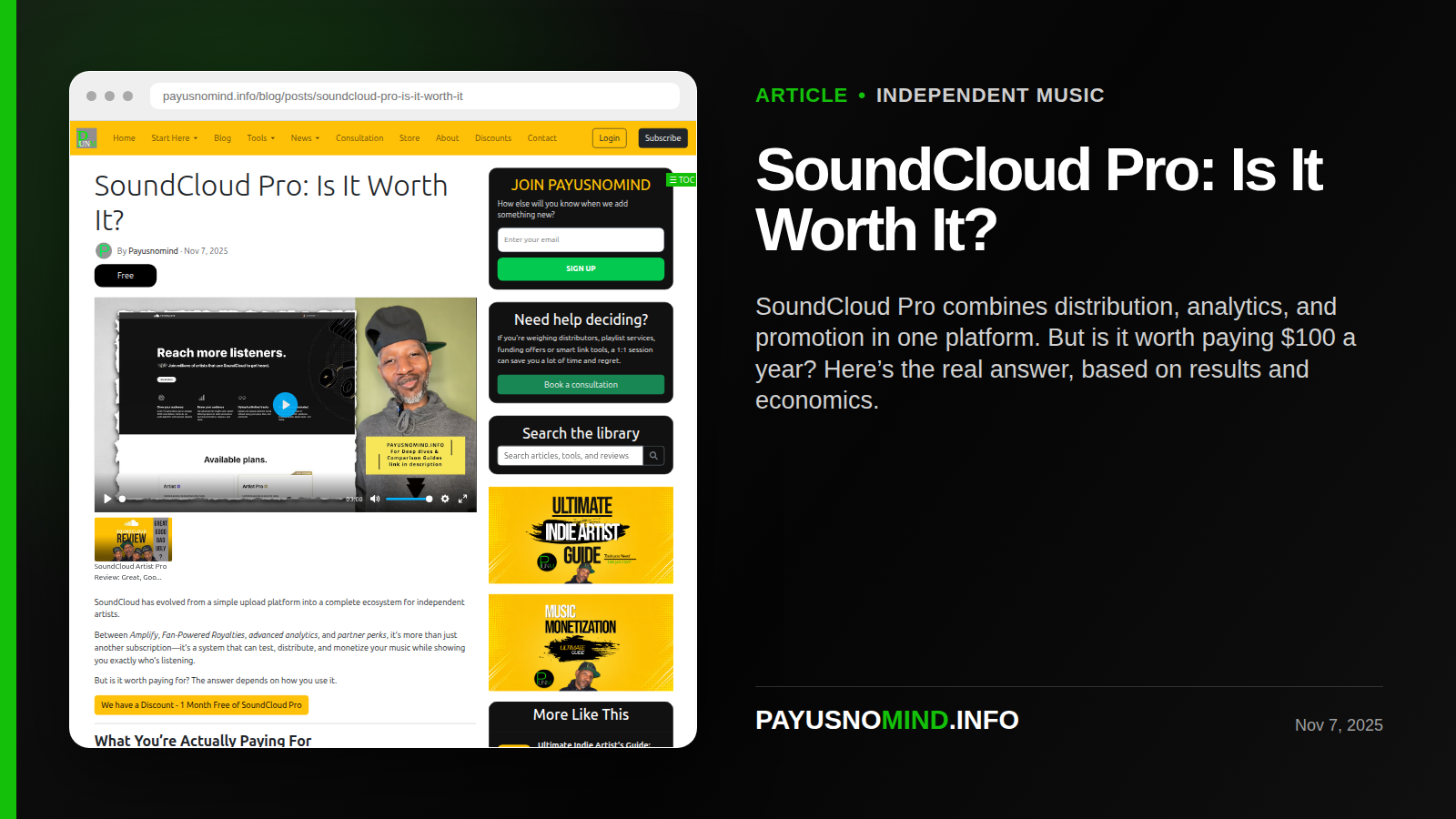The image size is (1456, 819).
Task: Open the Consultation nav item
Action: pos(359,138)
